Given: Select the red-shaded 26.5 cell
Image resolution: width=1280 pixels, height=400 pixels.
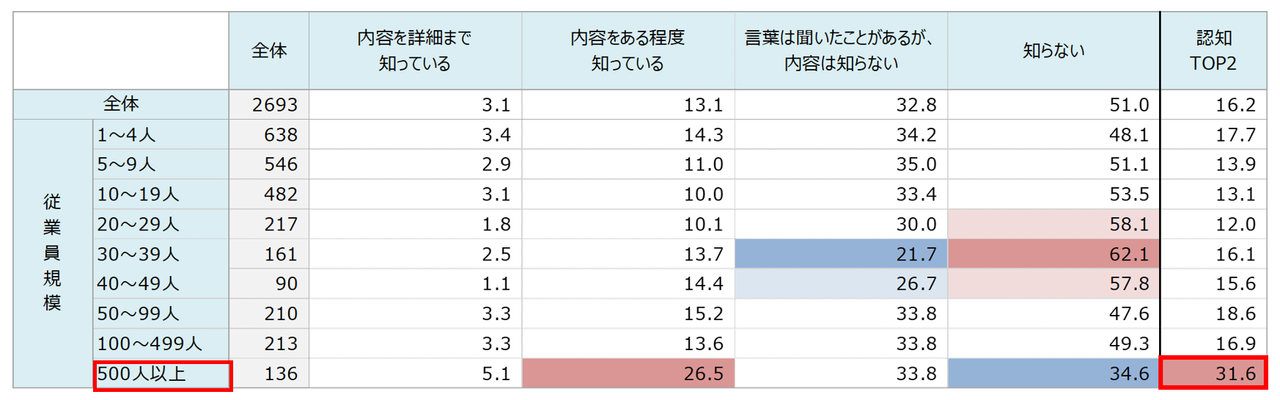Looking at the screenshot, I should point(627,374).
